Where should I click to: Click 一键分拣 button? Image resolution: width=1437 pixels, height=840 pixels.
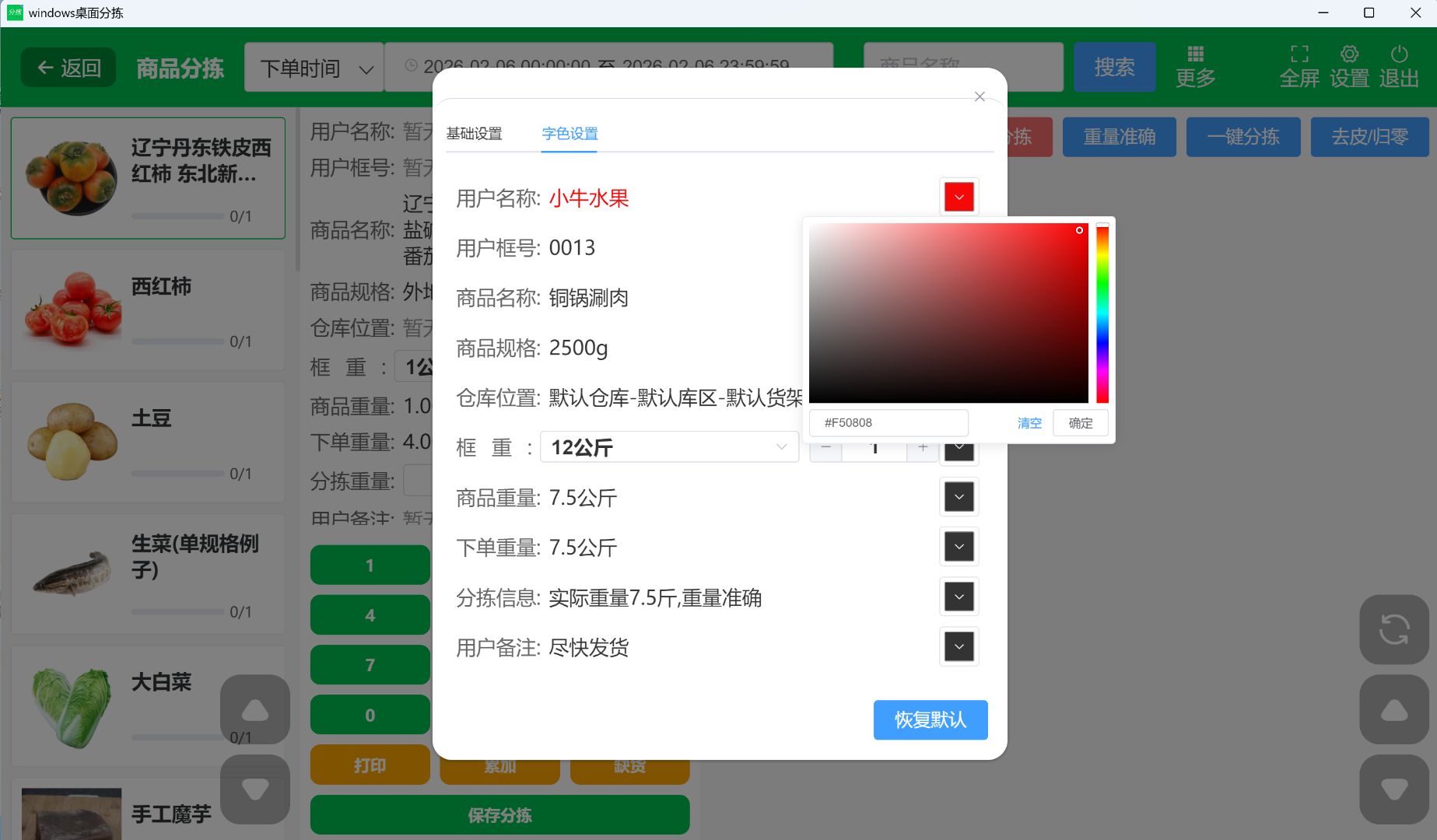[x=1242, y=137]
